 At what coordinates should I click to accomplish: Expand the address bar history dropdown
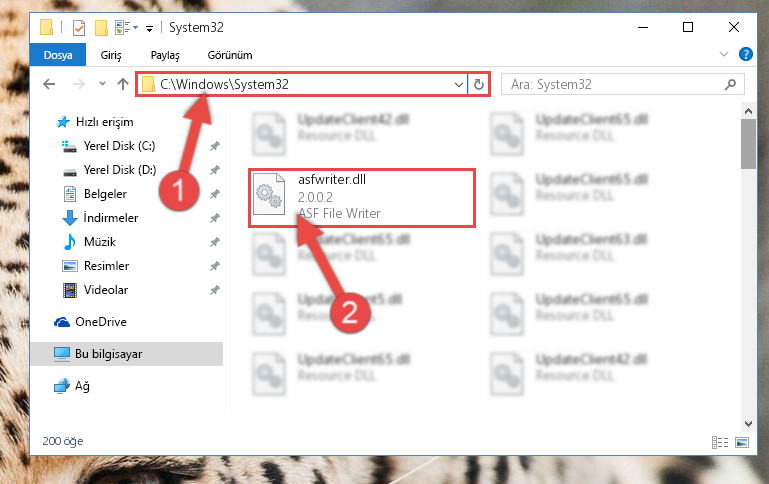point(459,85)
